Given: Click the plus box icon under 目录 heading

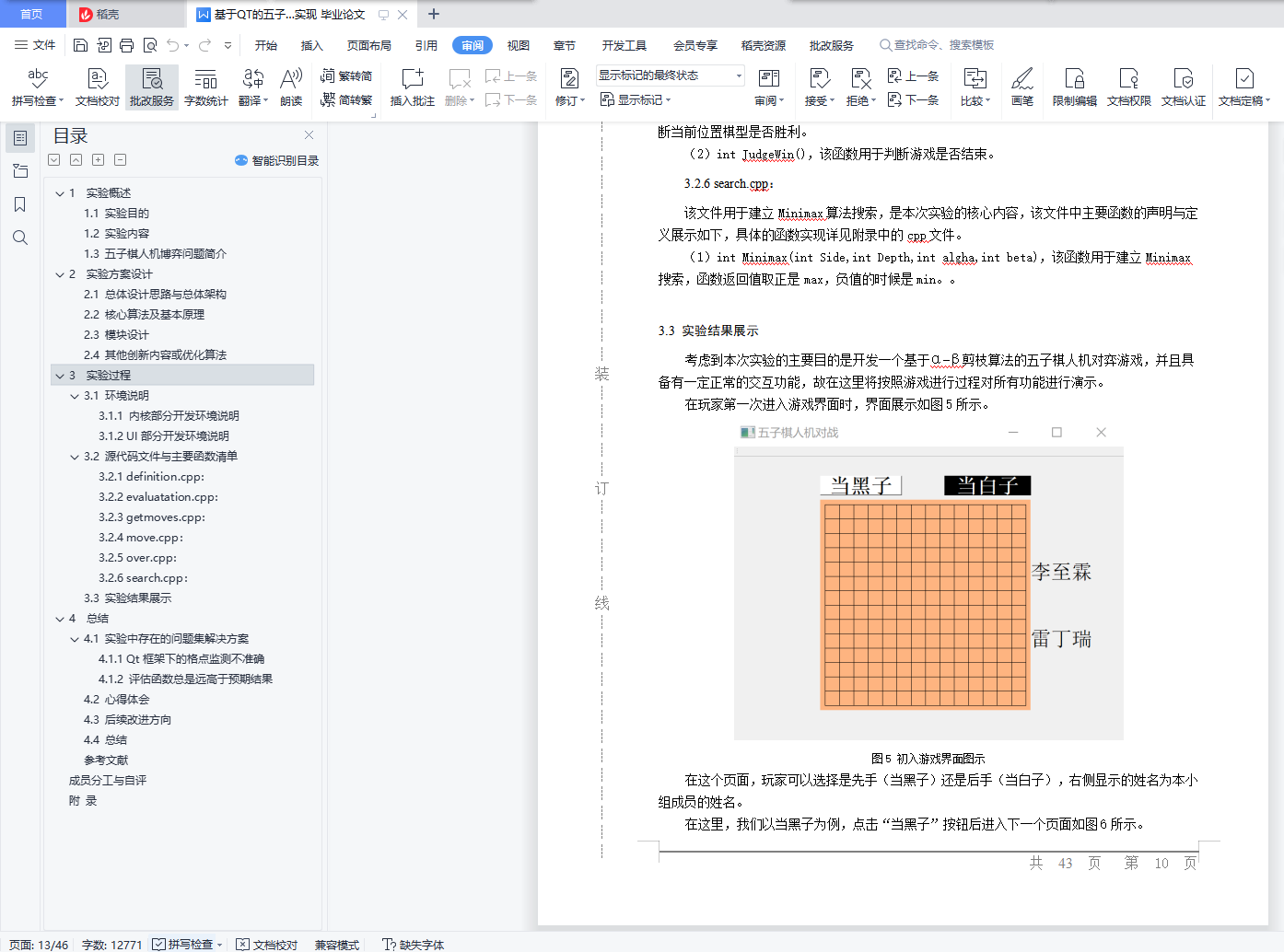Looking at the screenshot, I should 98,160.
